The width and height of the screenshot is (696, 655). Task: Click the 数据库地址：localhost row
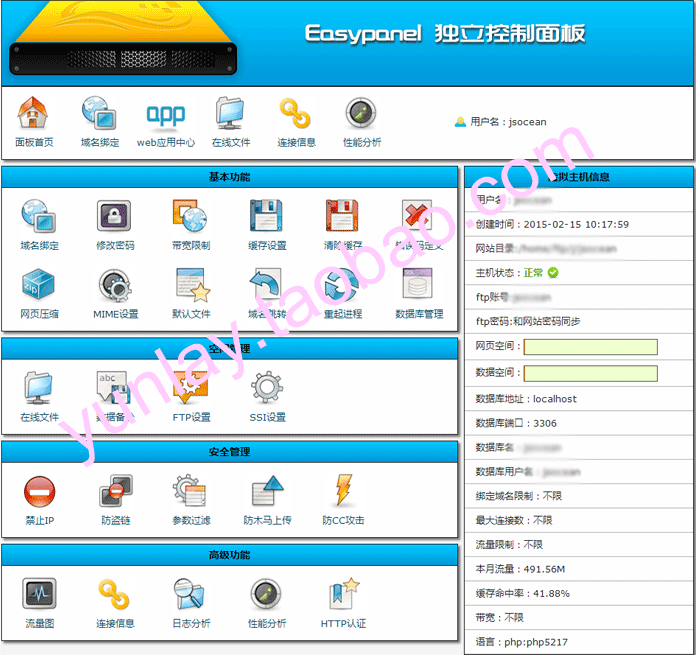(579, 399)
